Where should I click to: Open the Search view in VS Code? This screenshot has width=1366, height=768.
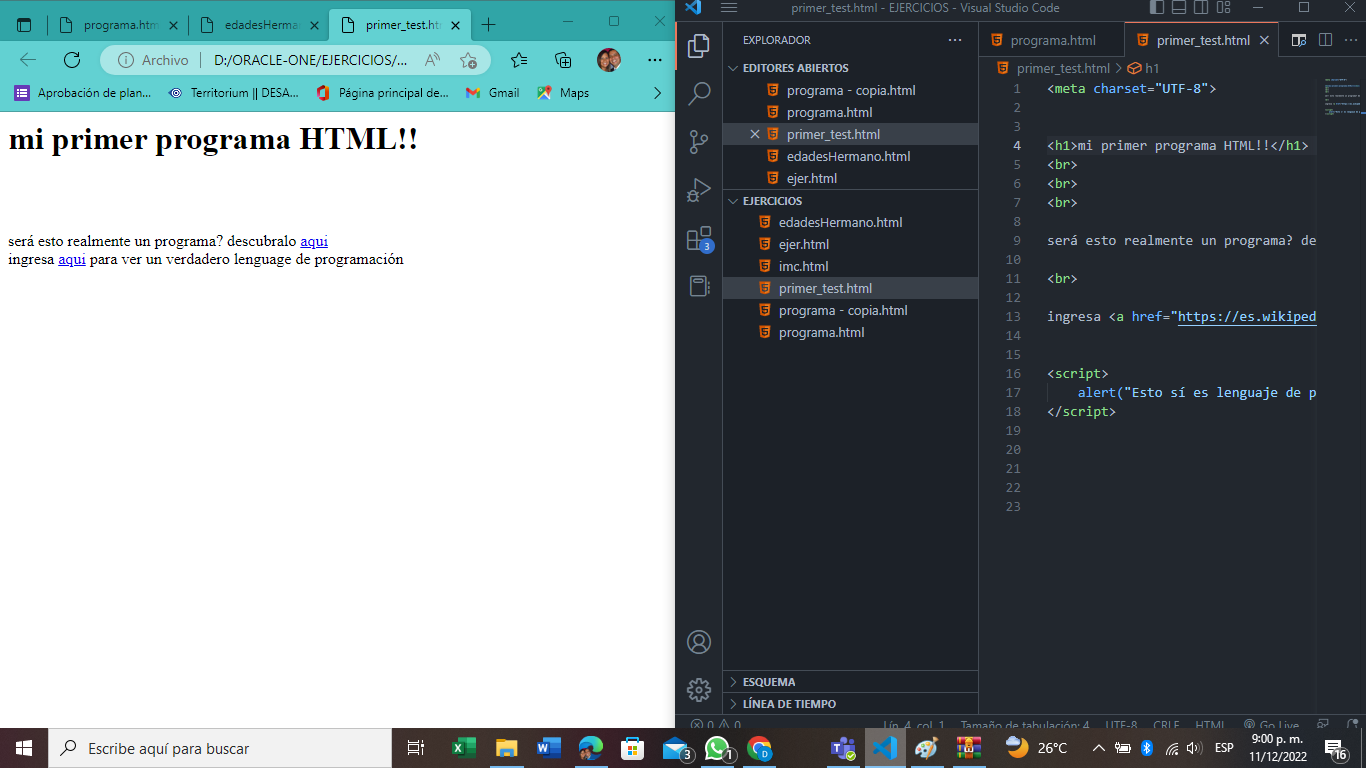coord(699,94)
